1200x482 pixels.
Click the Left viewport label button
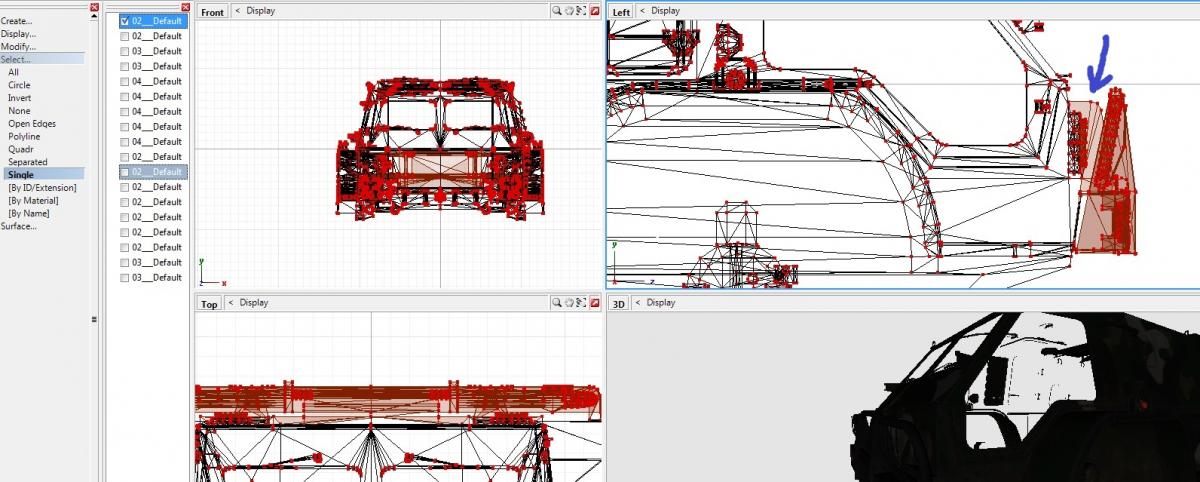pos(622,12)
